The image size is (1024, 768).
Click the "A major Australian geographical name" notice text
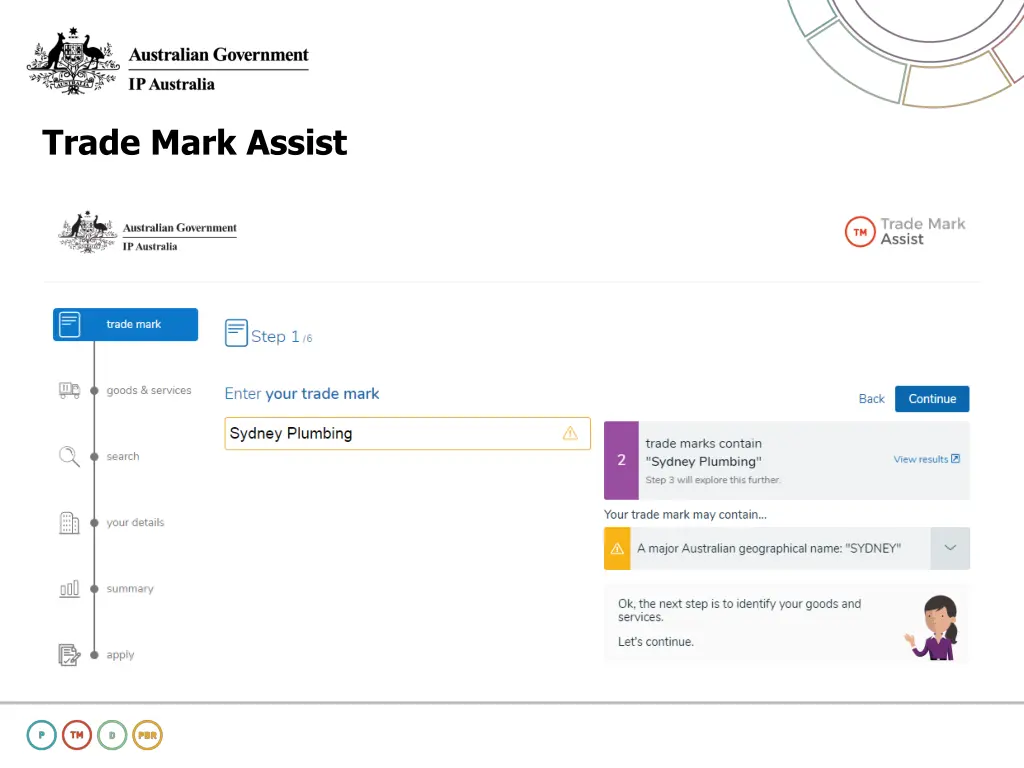tap(769, 549)
